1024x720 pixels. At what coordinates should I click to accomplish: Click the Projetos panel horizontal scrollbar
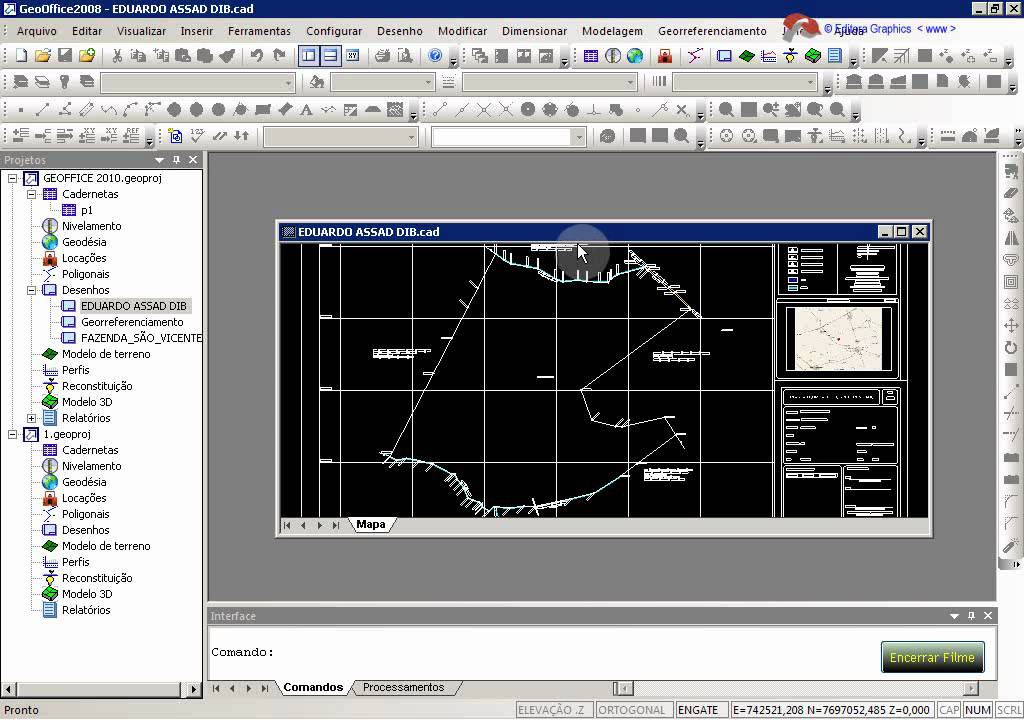point(99,689)
